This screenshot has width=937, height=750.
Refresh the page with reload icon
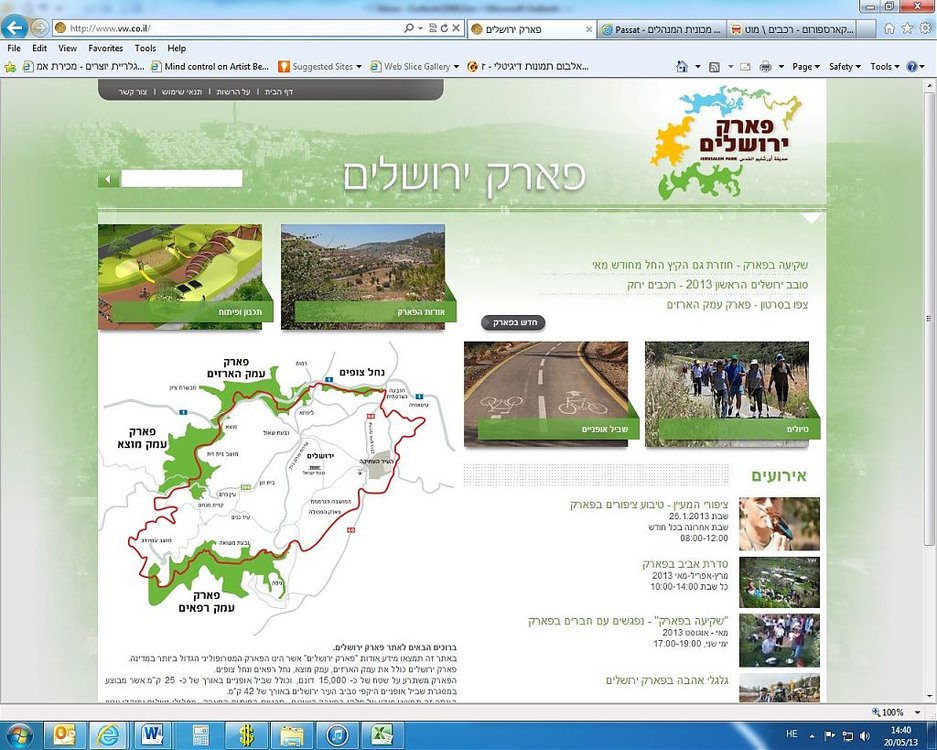coord(445,28)
